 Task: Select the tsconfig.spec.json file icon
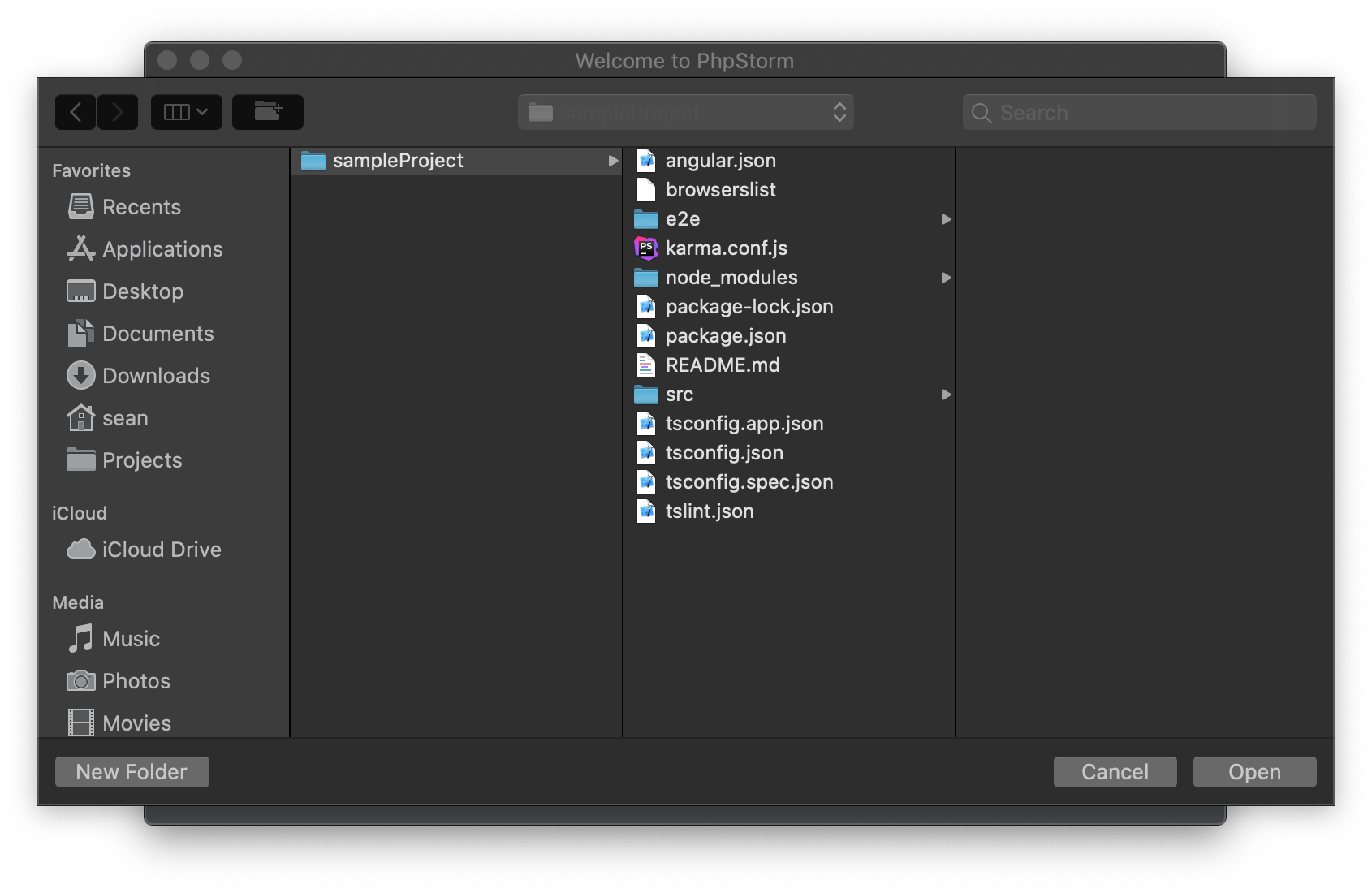(x=646, y=482)
